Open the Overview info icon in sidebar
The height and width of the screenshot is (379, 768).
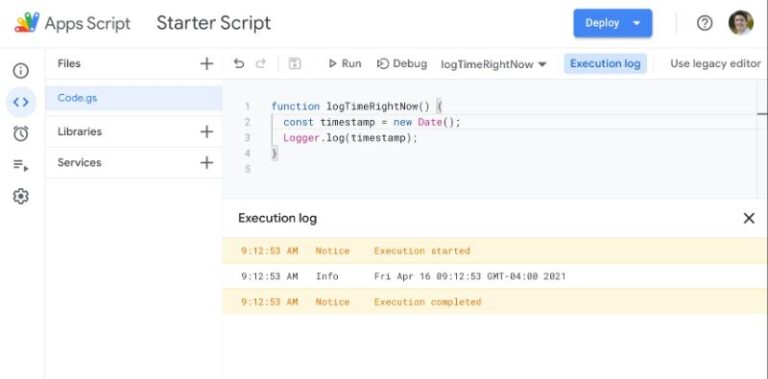click(21, 71)
